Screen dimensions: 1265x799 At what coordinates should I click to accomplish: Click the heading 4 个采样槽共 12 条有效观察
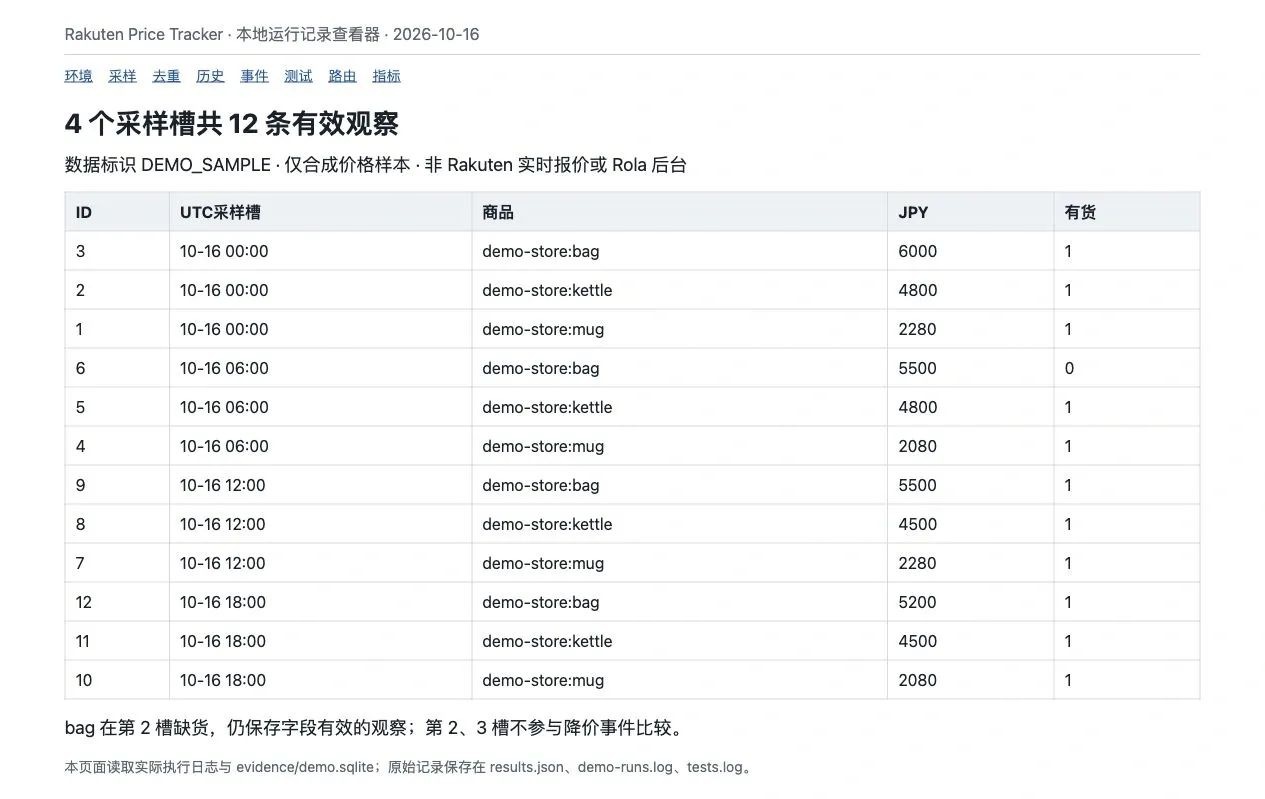click(232, 124)
